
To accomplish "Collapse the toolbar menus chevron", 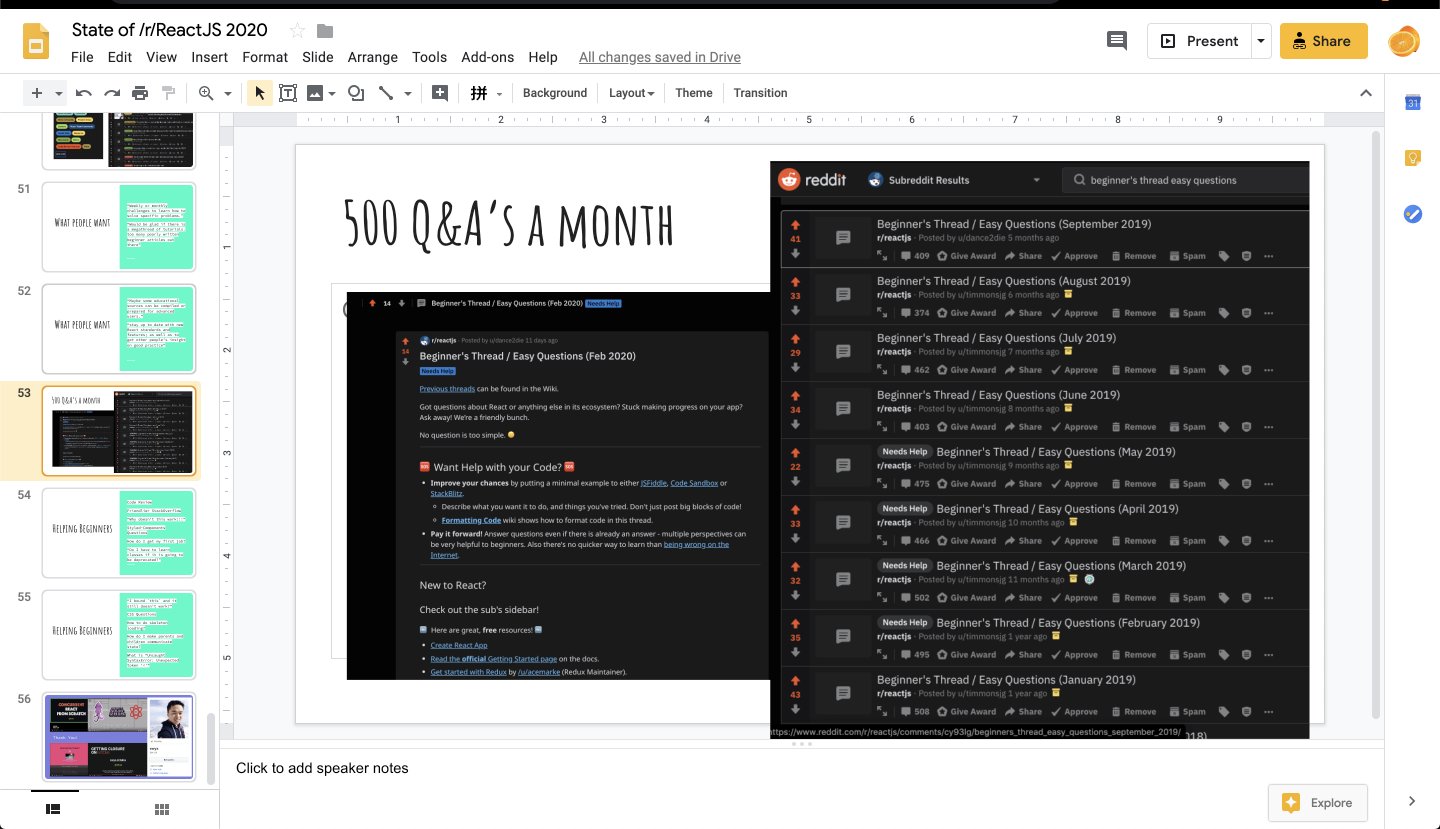I will click(1366, 93).
